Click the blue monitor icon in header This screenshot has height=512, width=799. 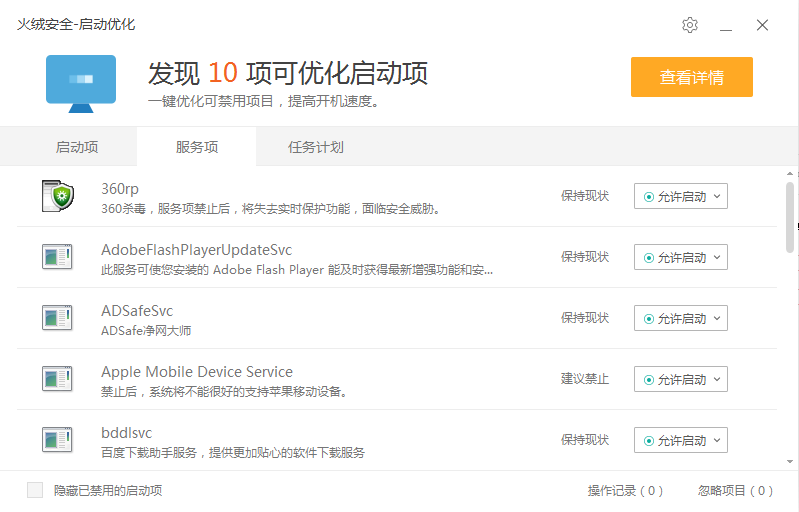[81, 84]
